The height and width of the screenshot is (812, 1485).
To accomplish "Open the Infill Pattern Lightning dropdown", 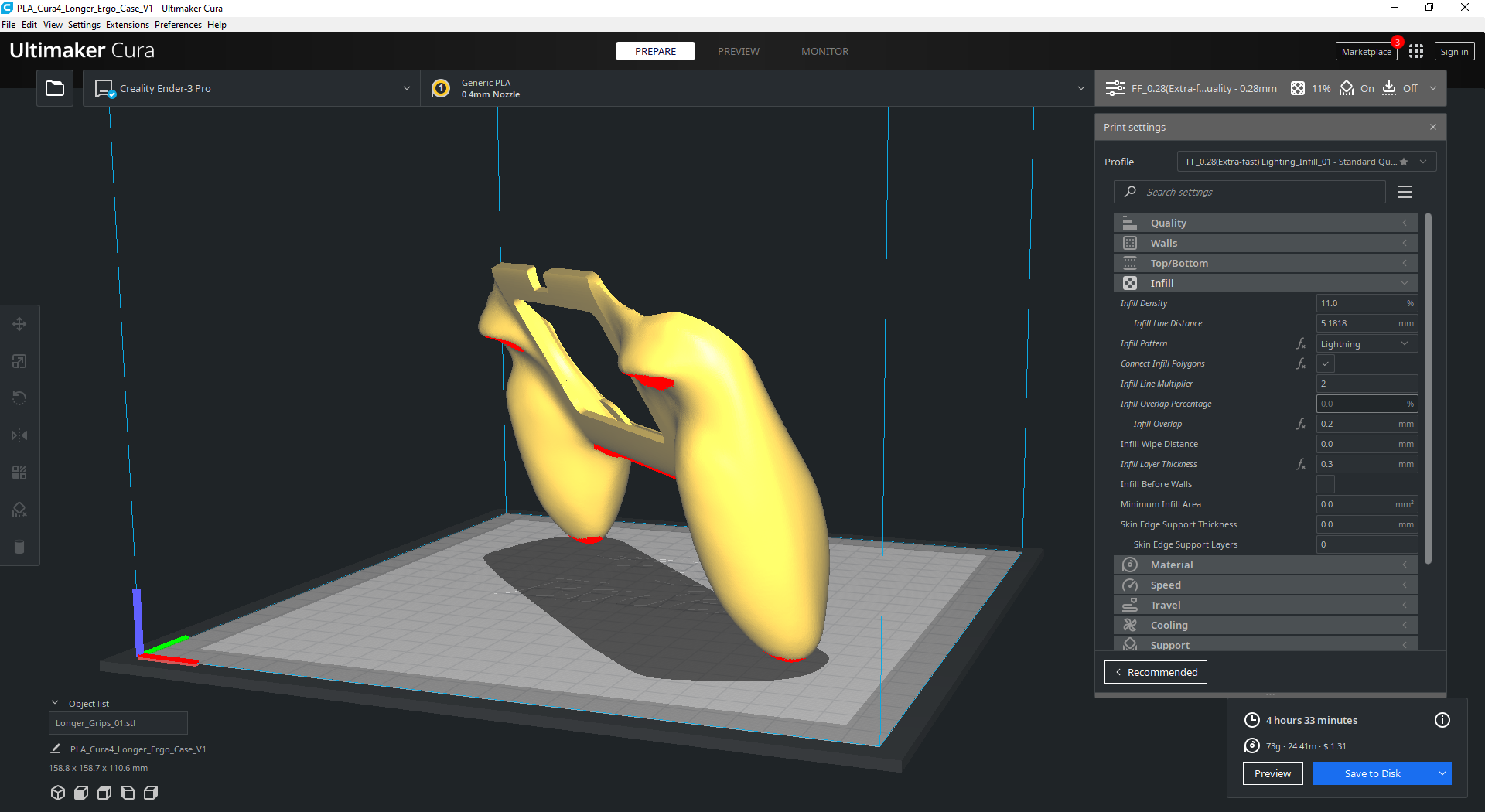I will 1367,343.
